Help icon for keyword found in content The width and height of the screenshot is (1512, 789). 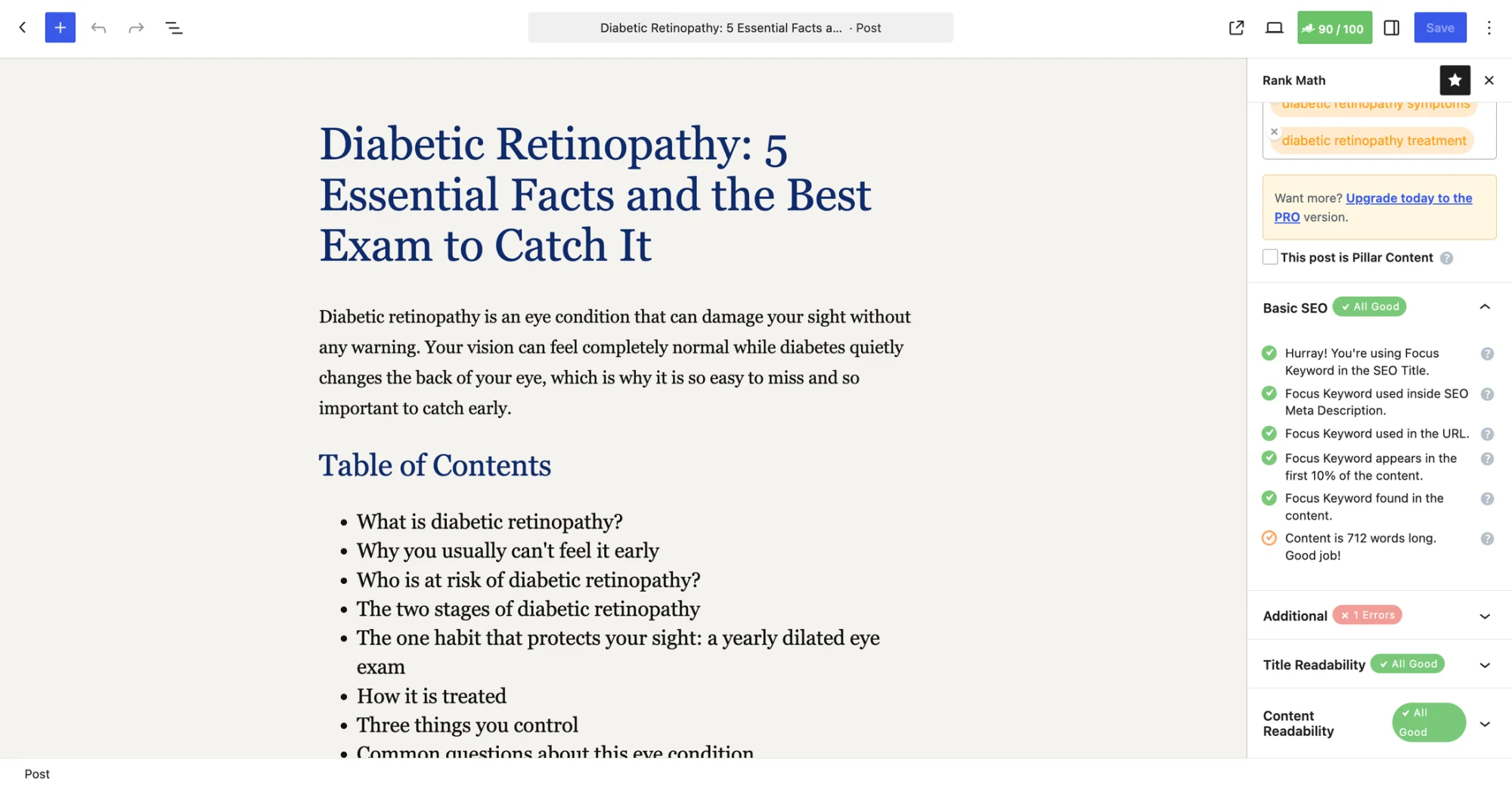pyautogui.click(x=1487, y=499)
